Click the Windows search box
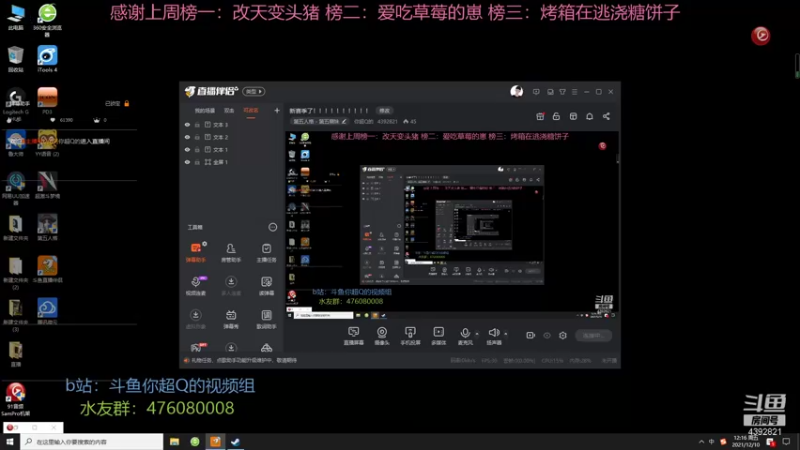The image size is (800, 450). [x=92, y=442]
